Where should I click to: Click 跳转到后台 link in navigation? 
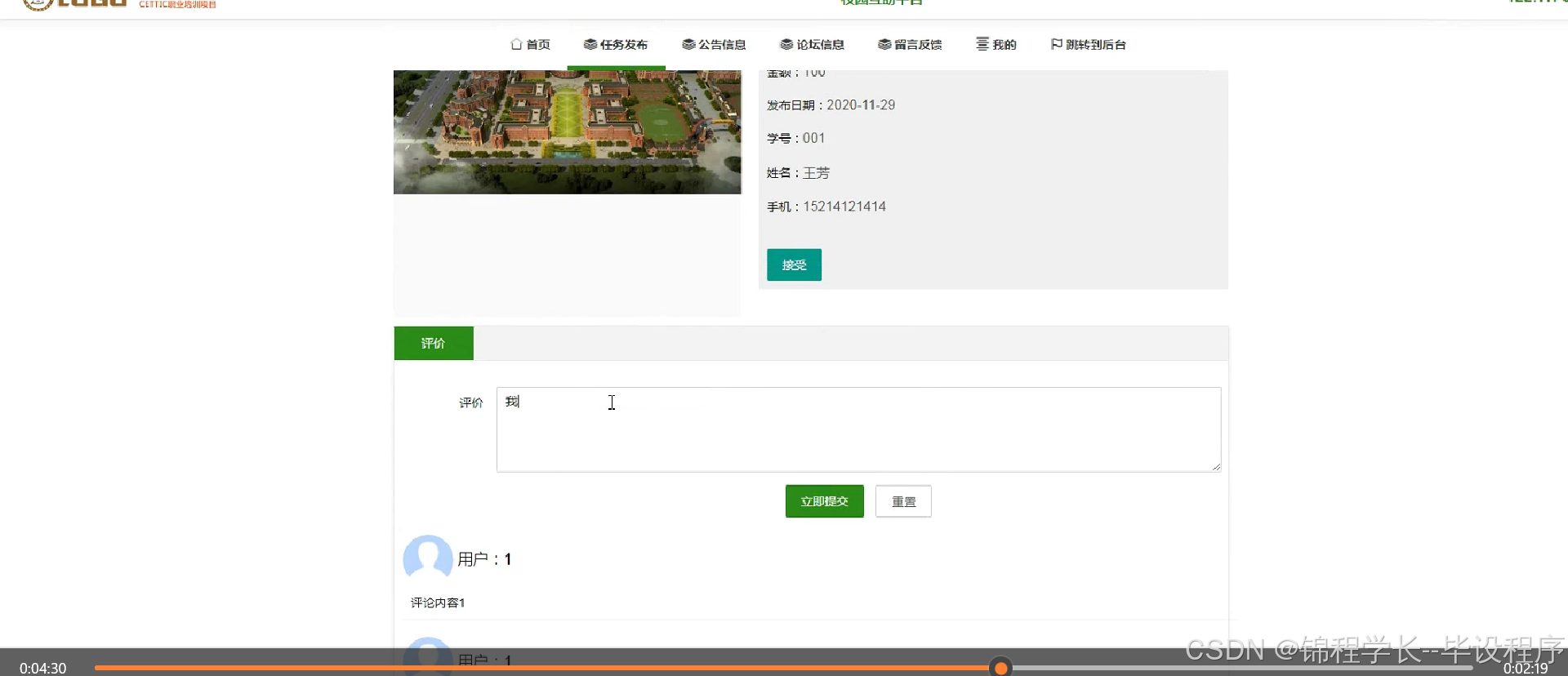1088,44
